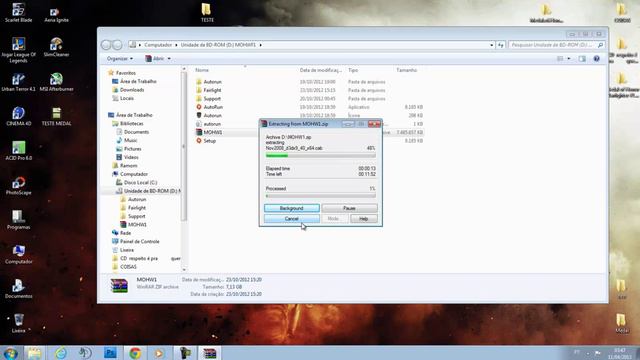640x360 pixels.
Task: Click the Explorer forward navigation arrow
Action: [x=117, y=45]
